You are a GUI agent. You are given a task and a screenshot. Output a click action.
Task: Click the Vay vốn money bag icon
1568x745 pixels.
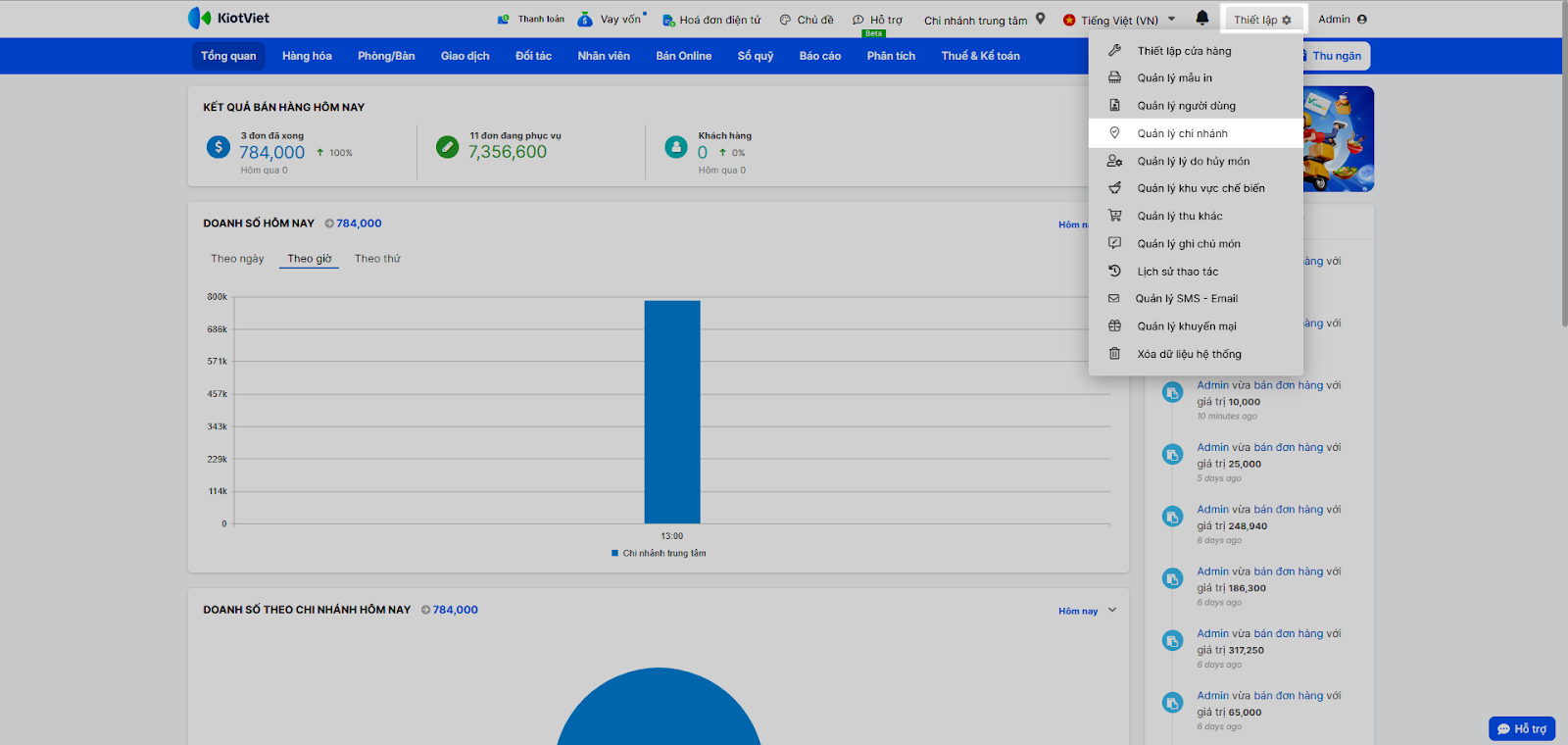pyautogui.click(x=585, y=20)
